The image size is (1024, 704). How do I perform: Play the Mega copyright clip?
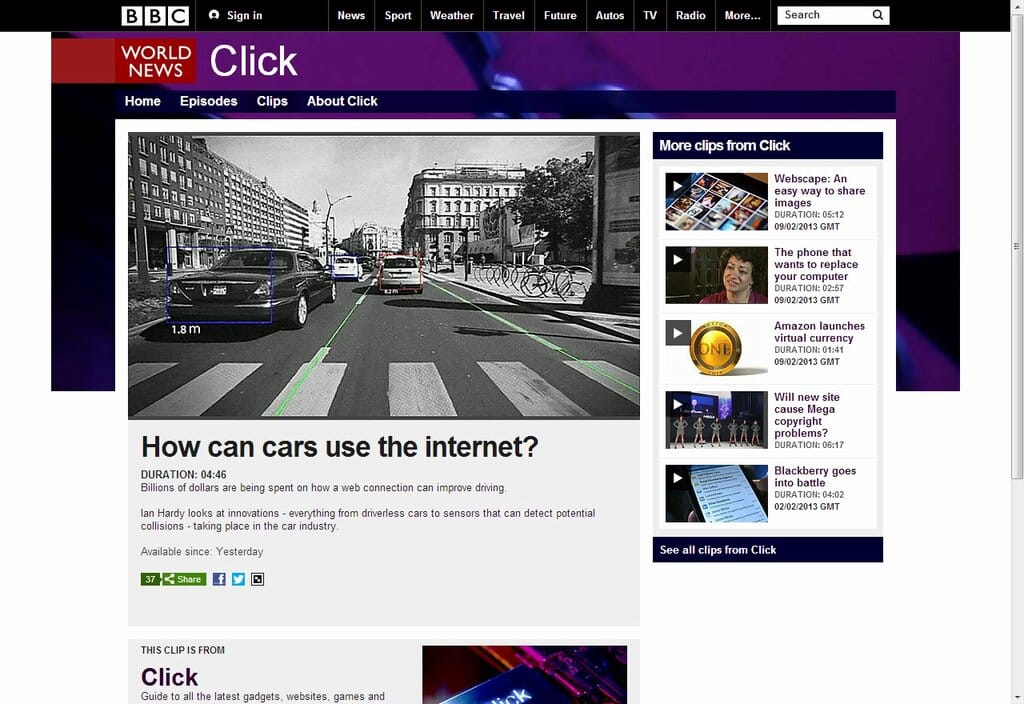click(716, 420)
